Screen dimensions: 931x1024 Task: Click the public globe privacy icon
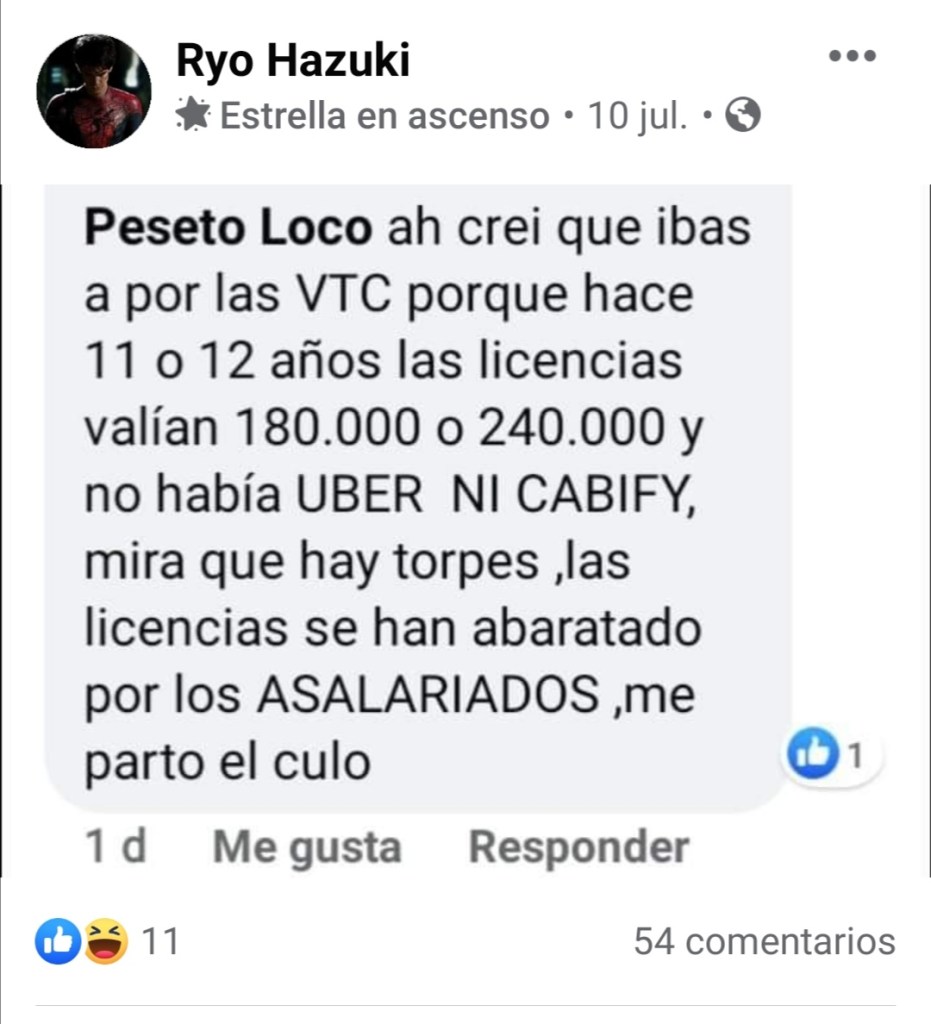743,115
